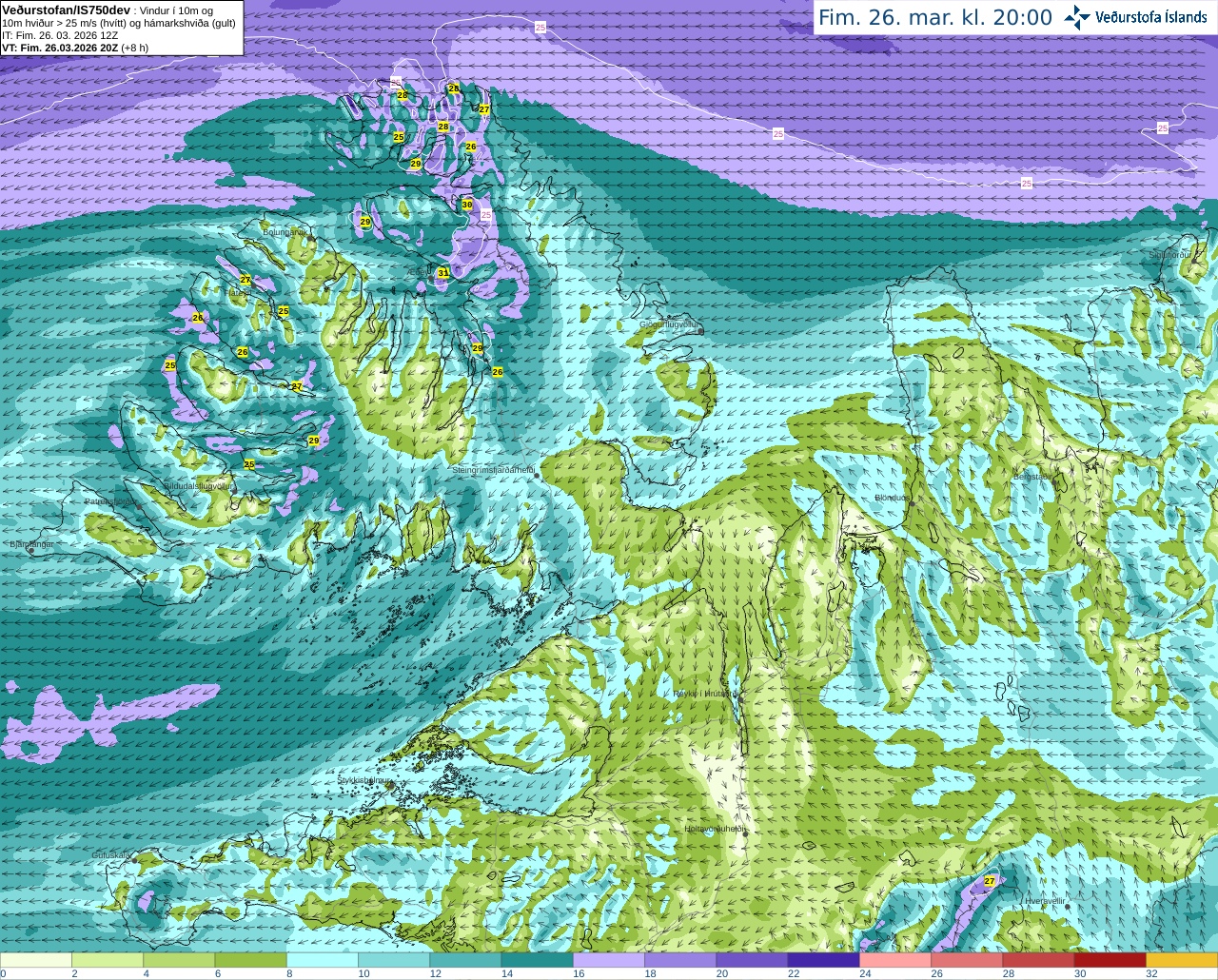This screenshot has height=980, width=1218.
Task: Click the Siglufjörður station label
Action: [1169, 255]
